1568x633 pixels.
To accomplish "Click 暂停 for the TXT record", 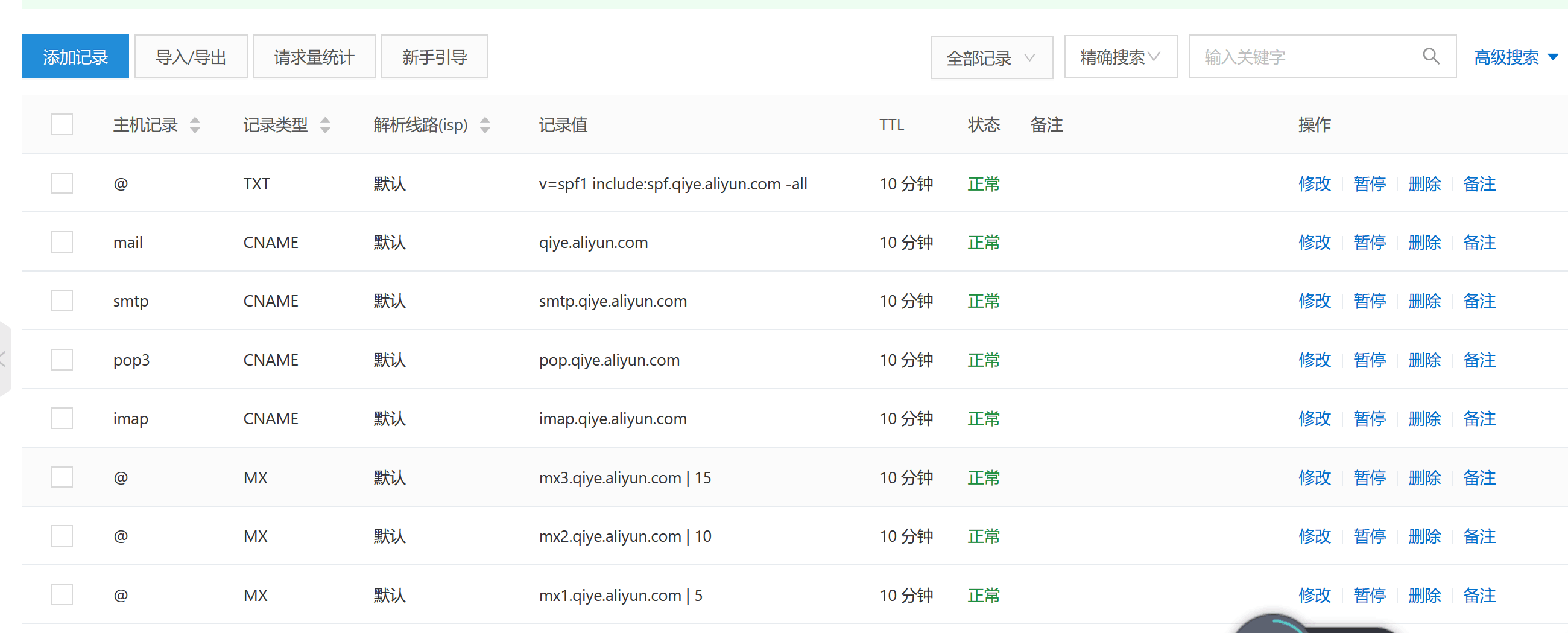I will (1370, 183).
